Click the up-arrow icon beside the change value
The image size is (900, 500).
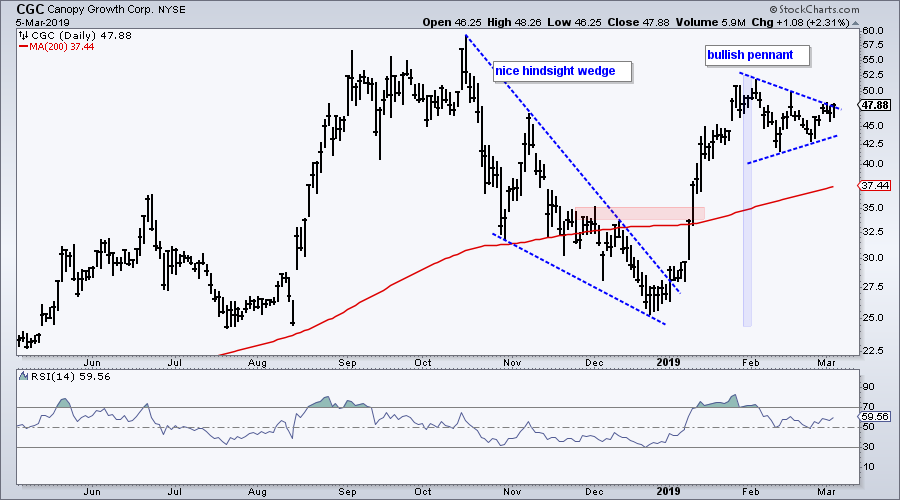(x=855, y=23)
